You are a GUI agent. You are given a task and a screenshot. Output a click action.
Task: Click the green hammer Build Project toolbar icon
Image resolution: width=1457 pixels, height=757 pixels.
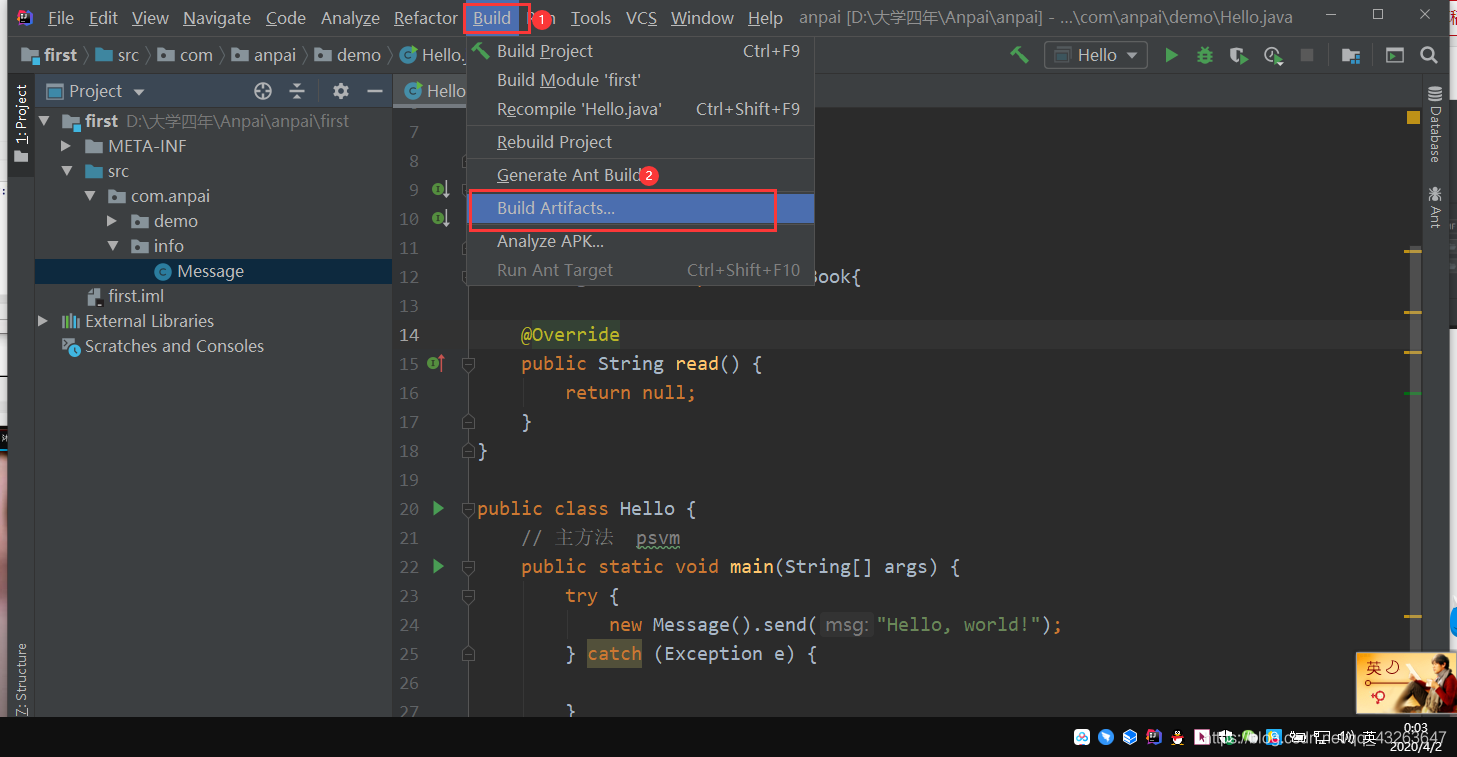click(1019, 55)
